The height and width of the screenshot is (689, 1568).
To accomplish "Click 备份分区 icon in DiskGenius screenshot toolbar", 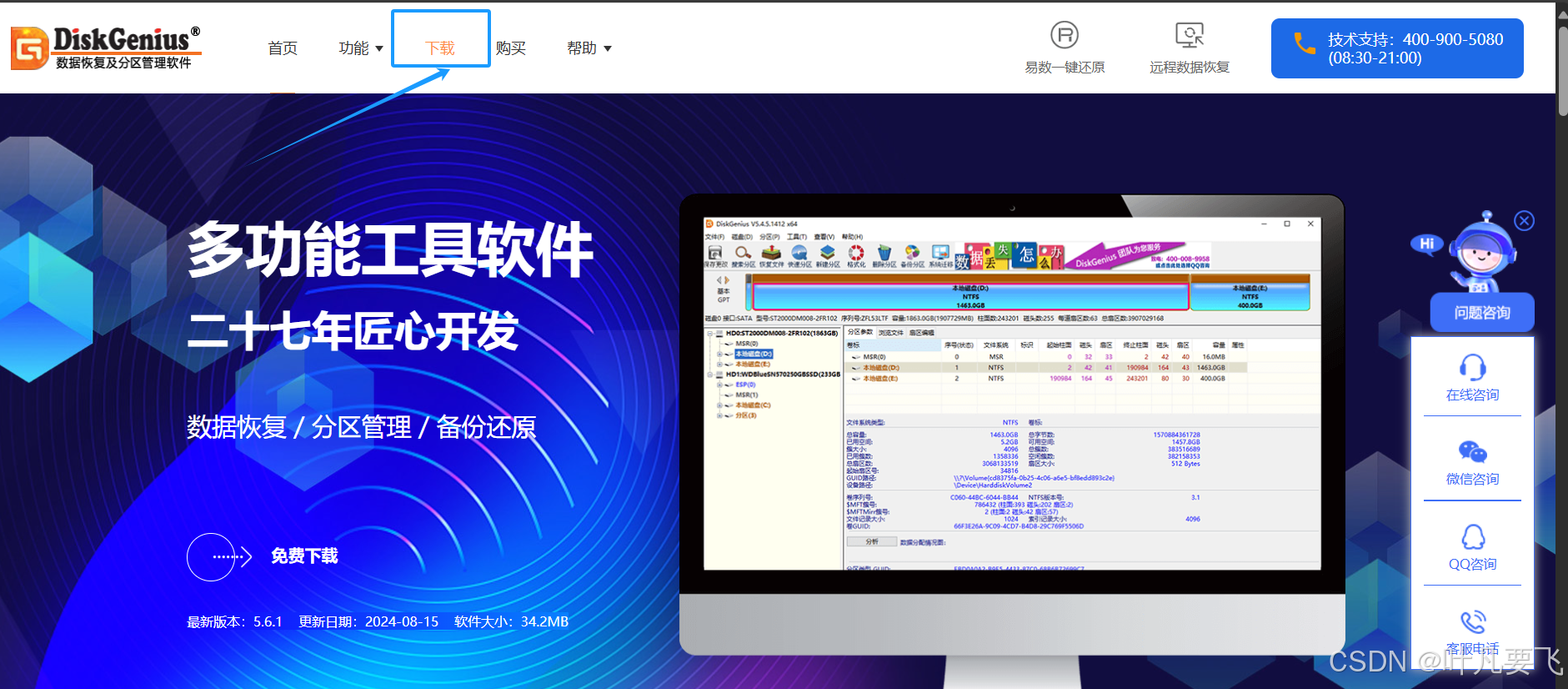I will point(913,256).
